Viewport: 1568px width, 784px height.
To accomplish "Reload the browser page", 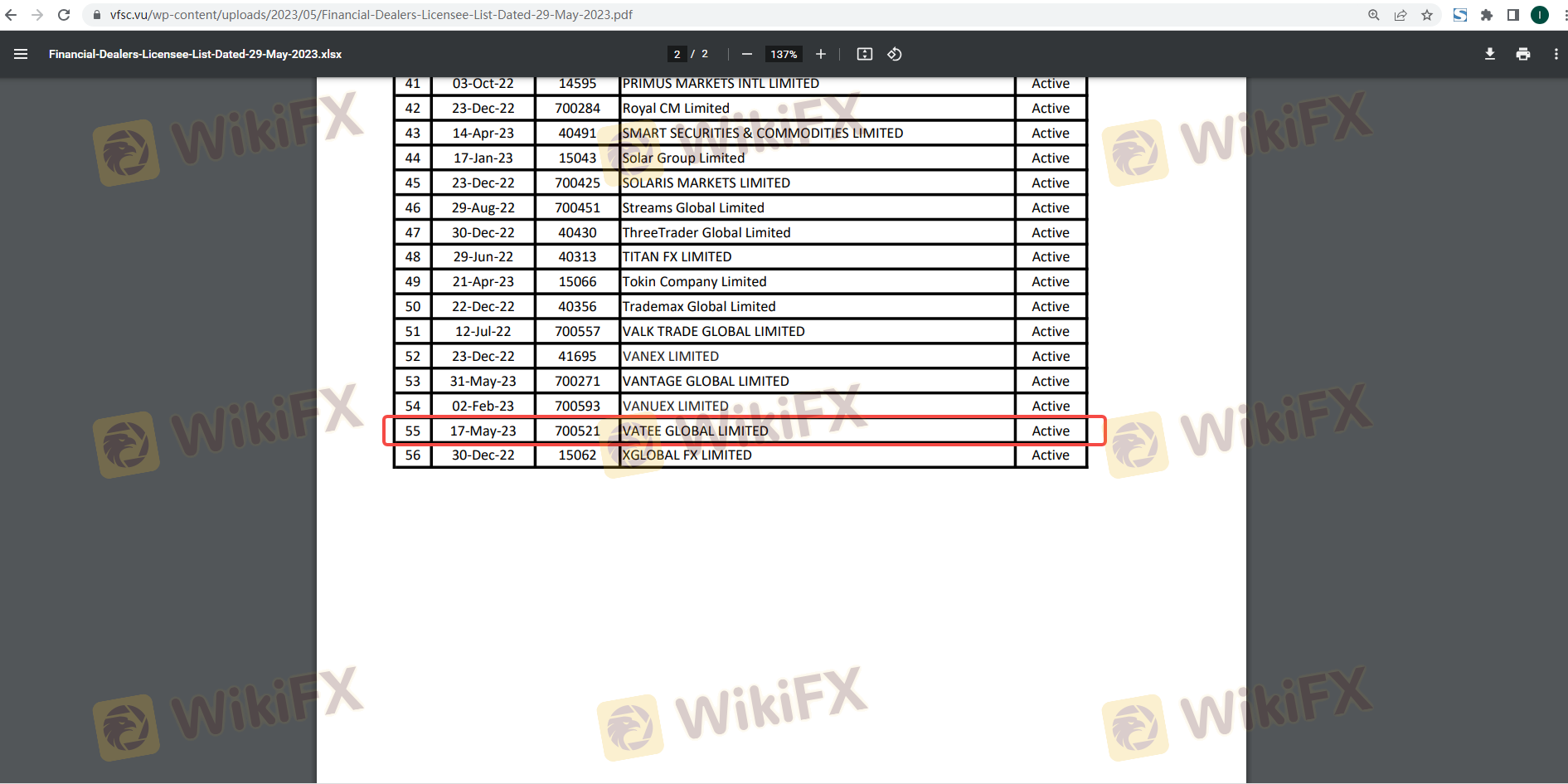I will pyautogui.click(x=64, y=15).
